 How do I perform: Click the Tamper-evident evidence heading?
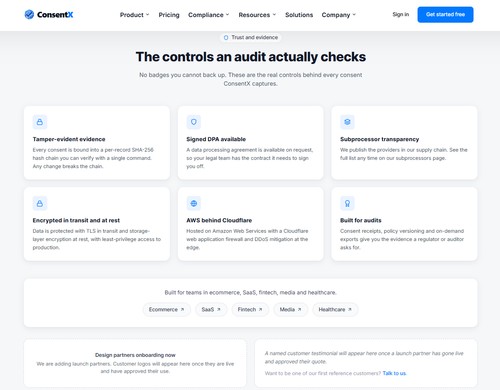point(69,139)
